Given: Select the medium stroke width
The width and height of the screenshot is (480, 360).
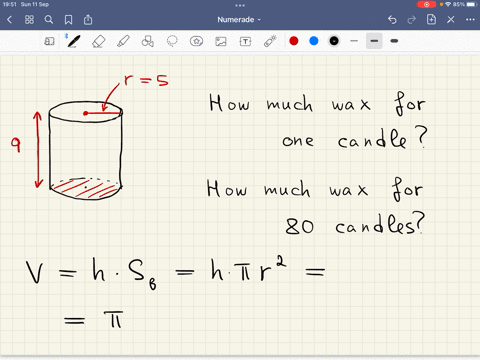Looking at the screenshot, I should tap(374, 41).
